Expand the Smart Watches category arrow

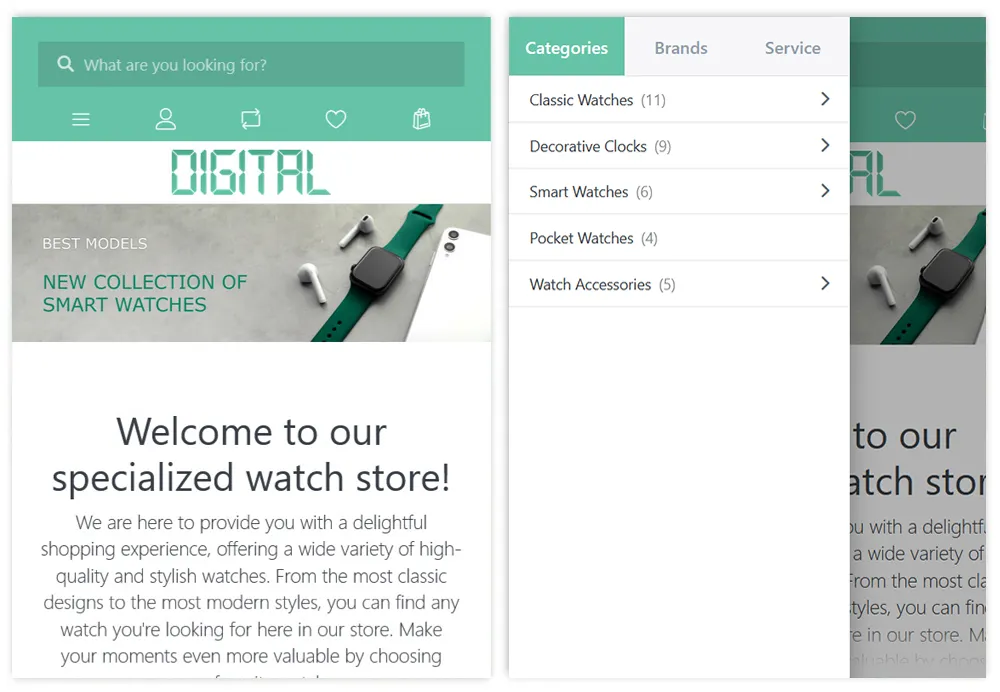point(825,191)
